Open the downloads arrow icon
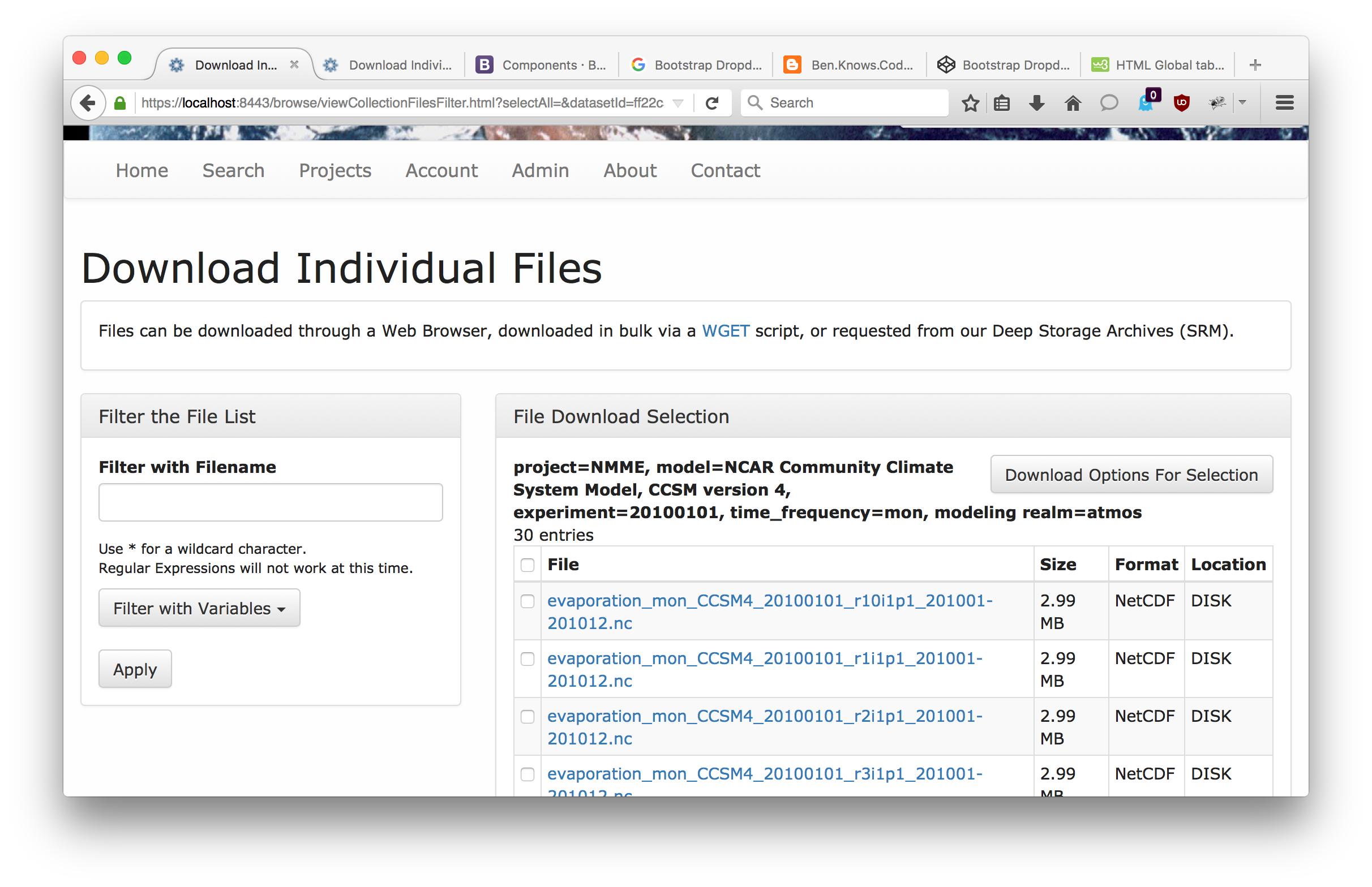The height and width of the screenshot is (887, 1372). pos(1036,103)
